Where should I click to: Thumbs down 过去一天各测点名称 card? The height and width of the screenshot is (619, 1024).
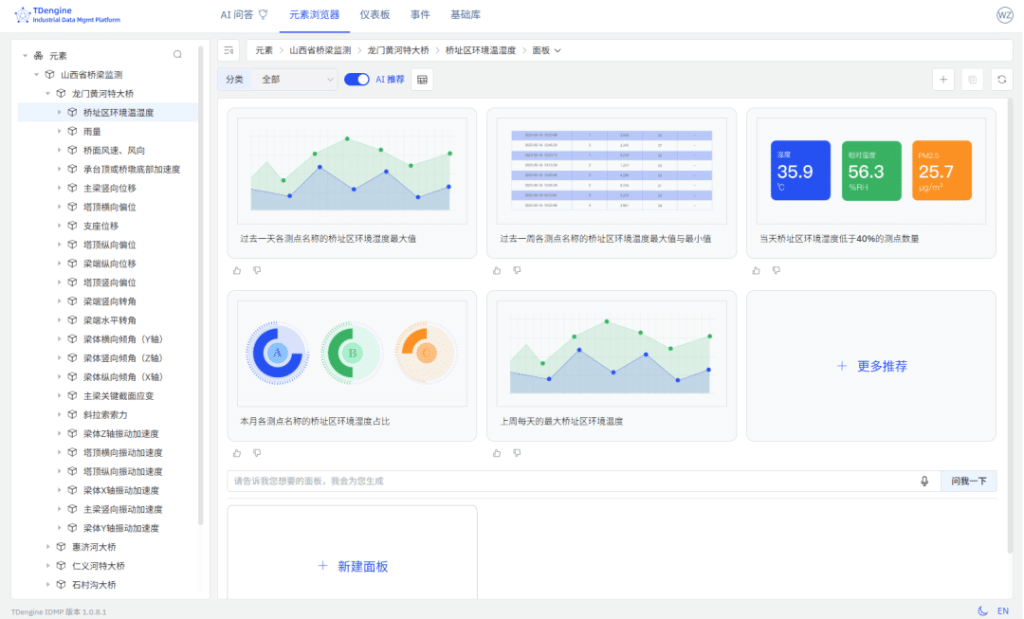[257, 270]
